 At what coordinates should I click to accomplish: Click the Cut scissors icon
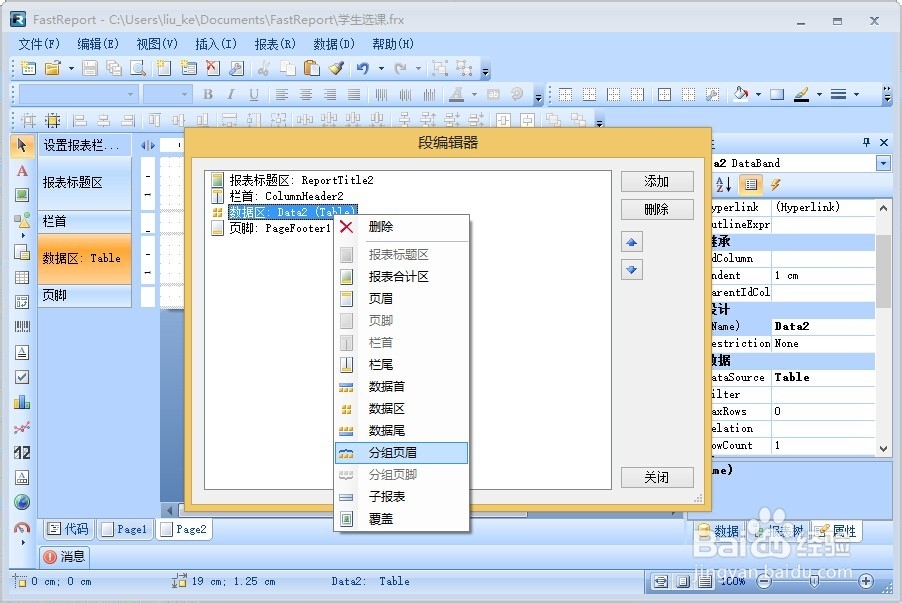click(x=263, y=68)
